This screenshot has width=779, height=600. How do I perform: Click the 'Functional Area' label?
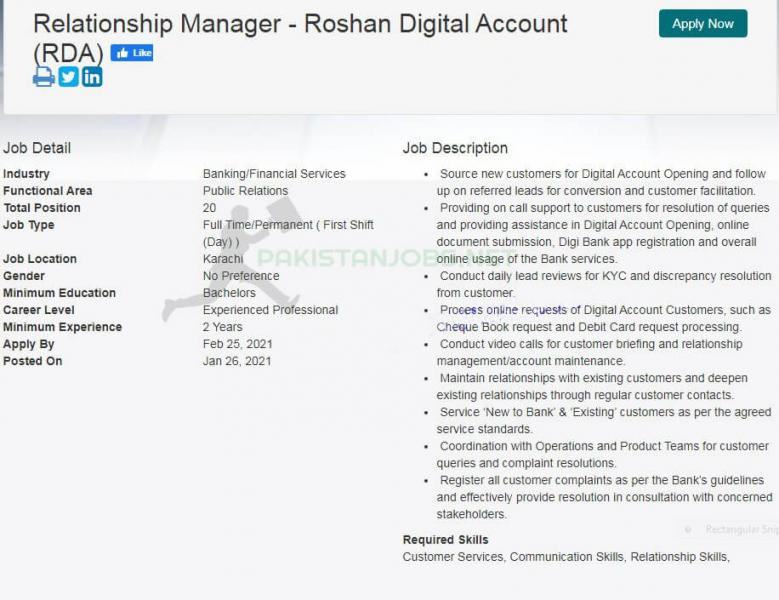point(48,191)
